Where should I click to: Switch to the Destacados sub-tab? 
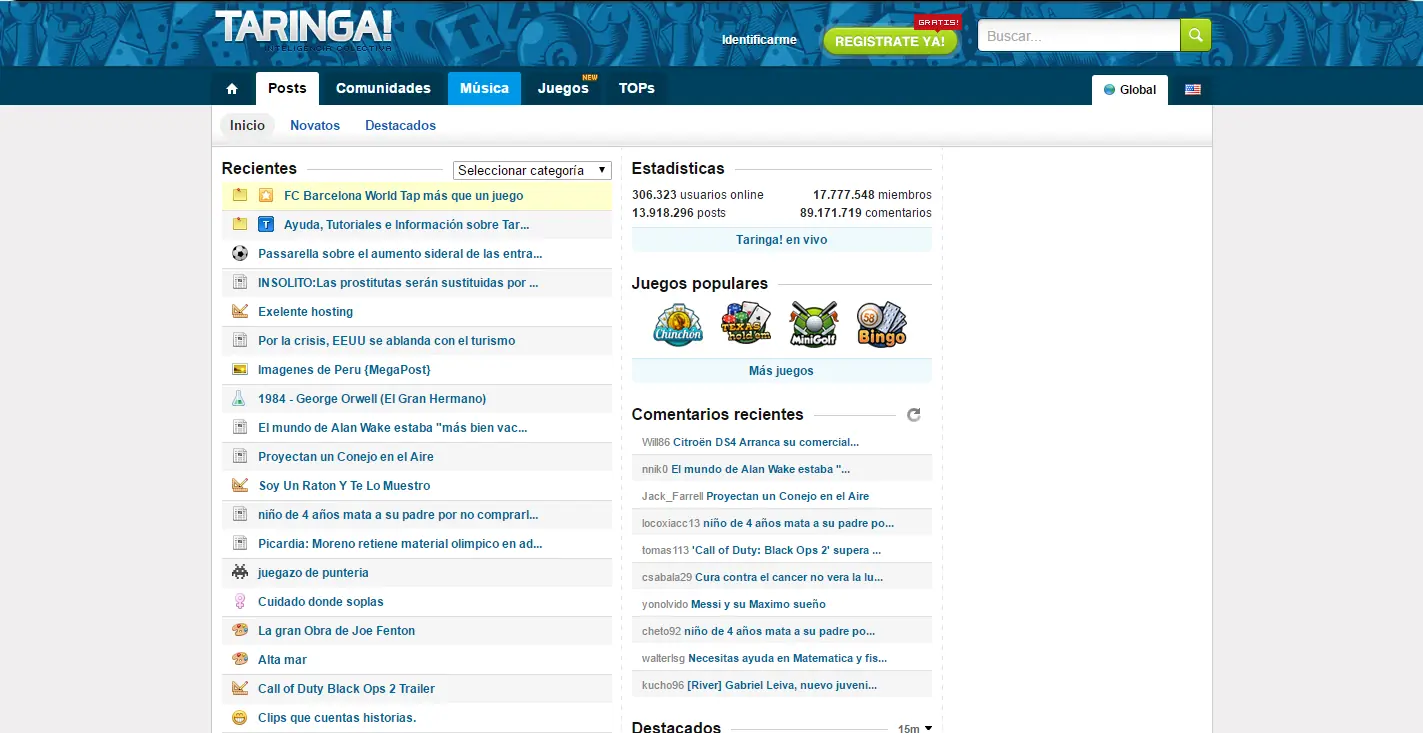[400, 125]
